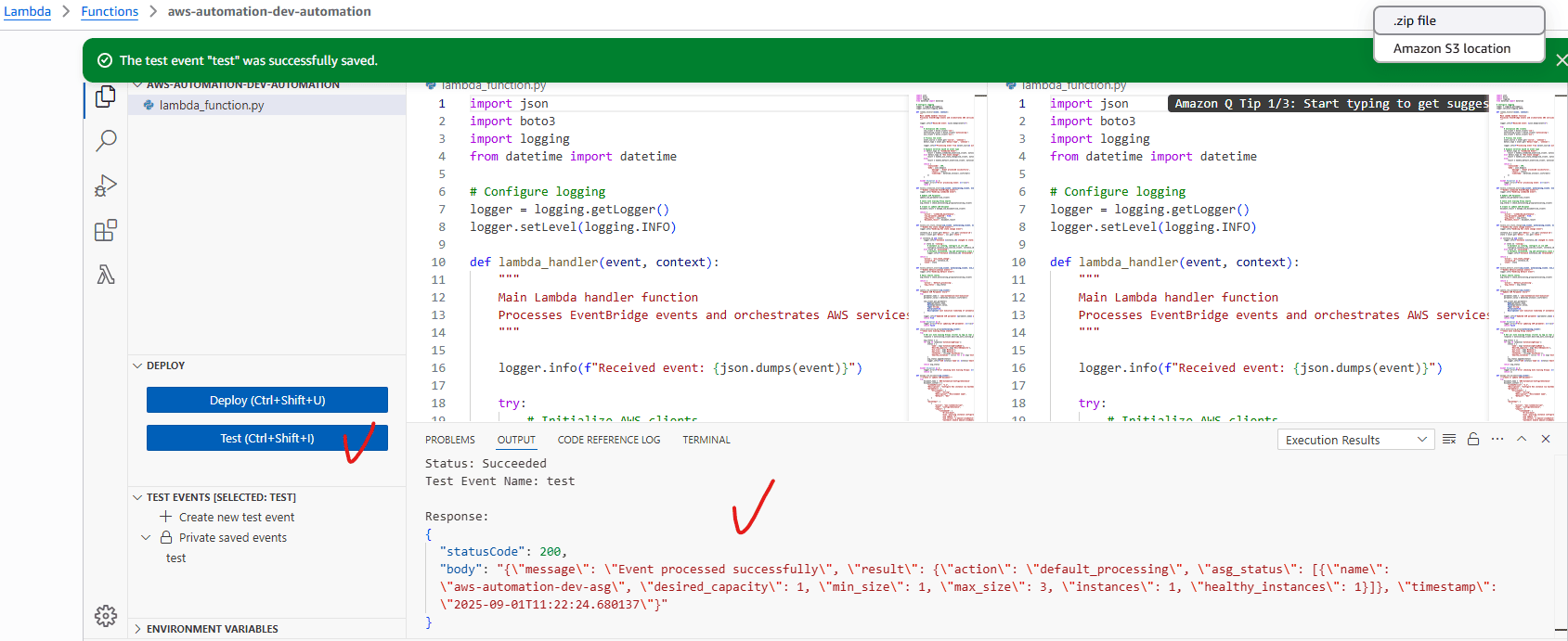Expand the ENVIRONMENT VARIABLES section

click(137, 629)
